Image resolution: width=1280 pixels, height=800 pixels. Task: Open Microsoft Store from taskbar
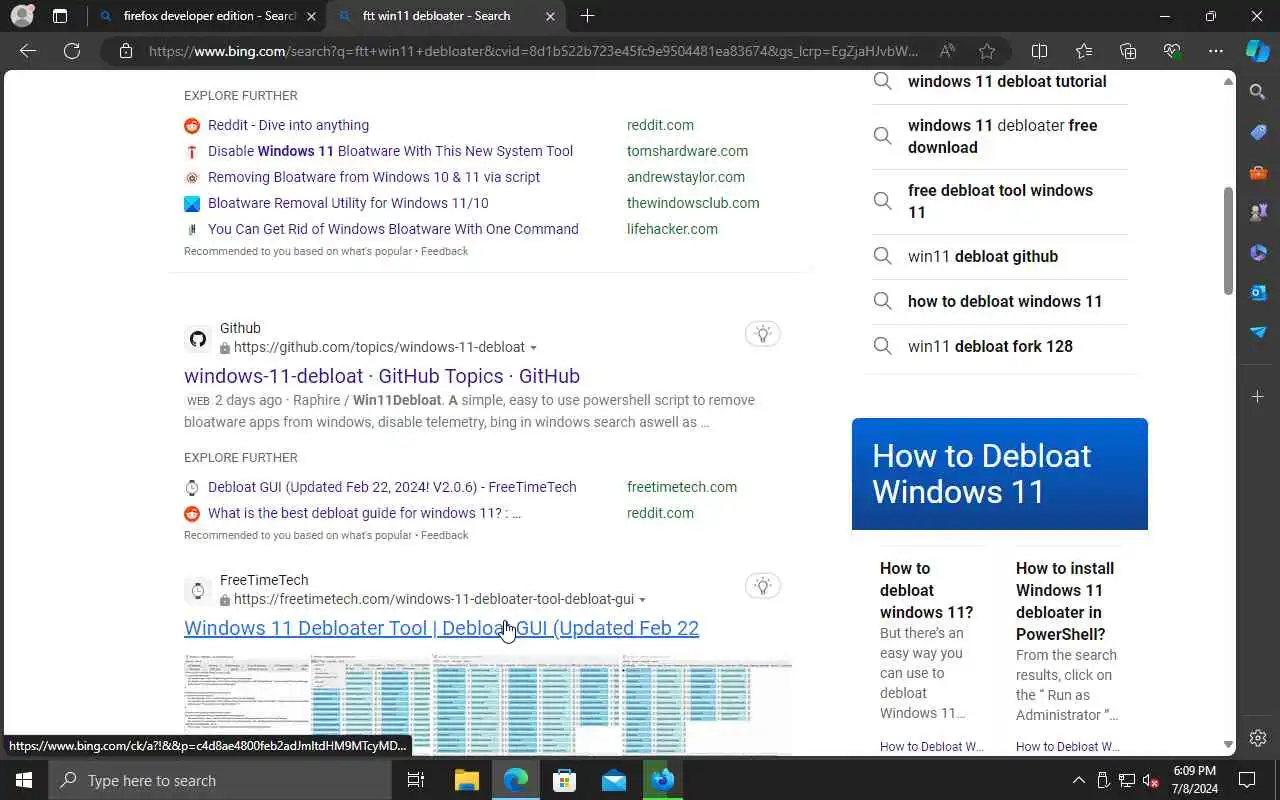point(565,780)
